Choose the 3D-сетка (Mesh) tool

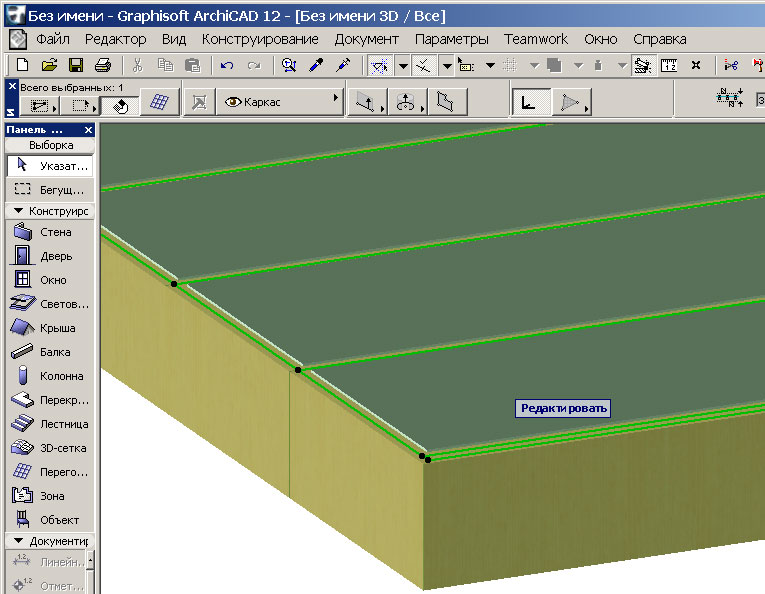coord(47,448)
